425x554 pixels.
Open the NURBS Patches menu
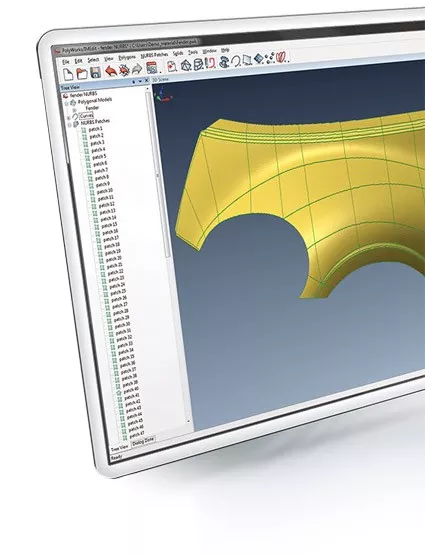[x=154, y=55]
